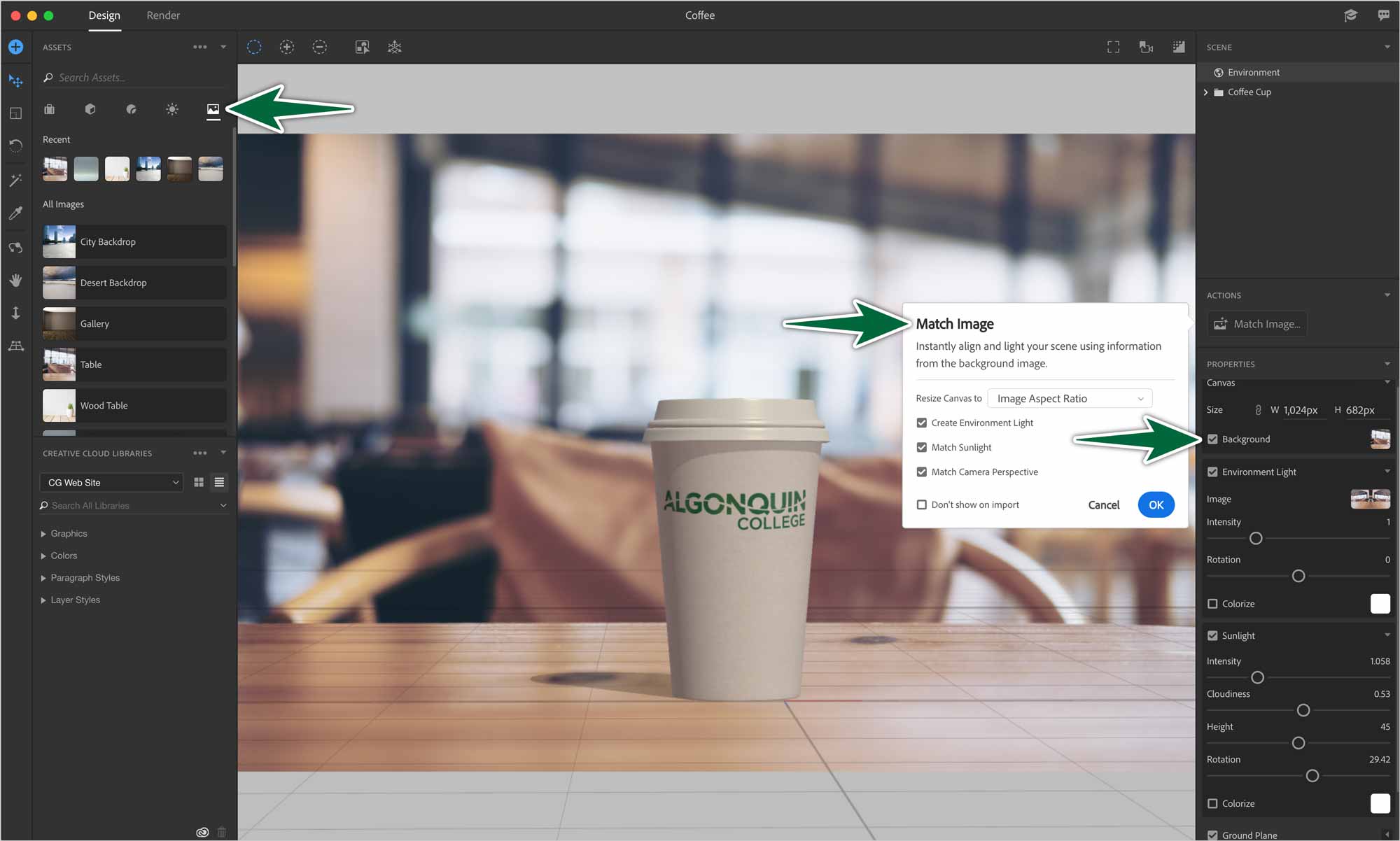Select the Magic Wand tool

15,181
